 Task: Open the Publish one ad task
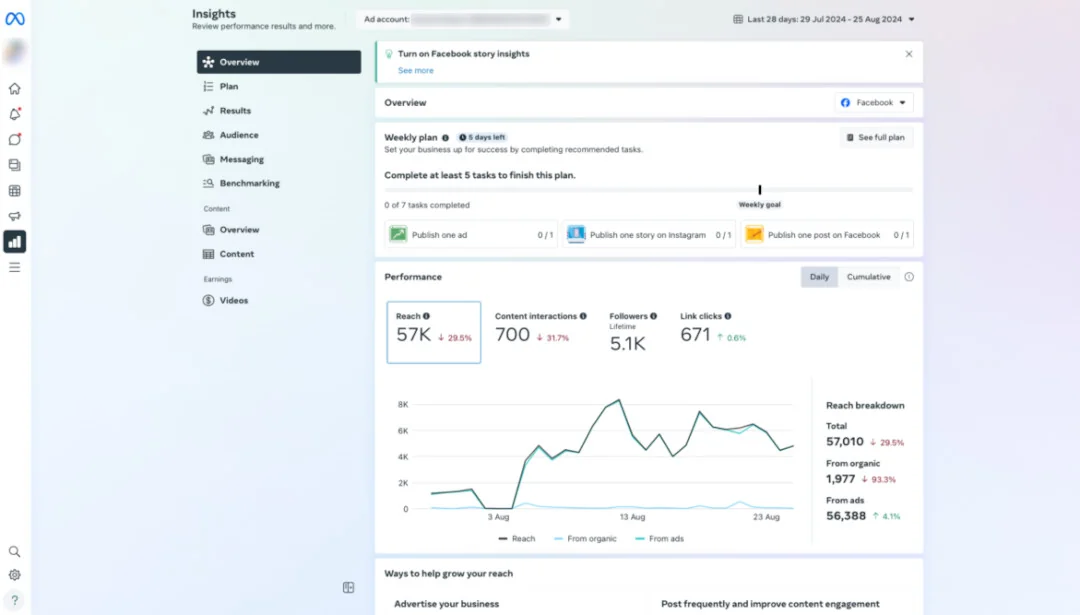(470, 235)
